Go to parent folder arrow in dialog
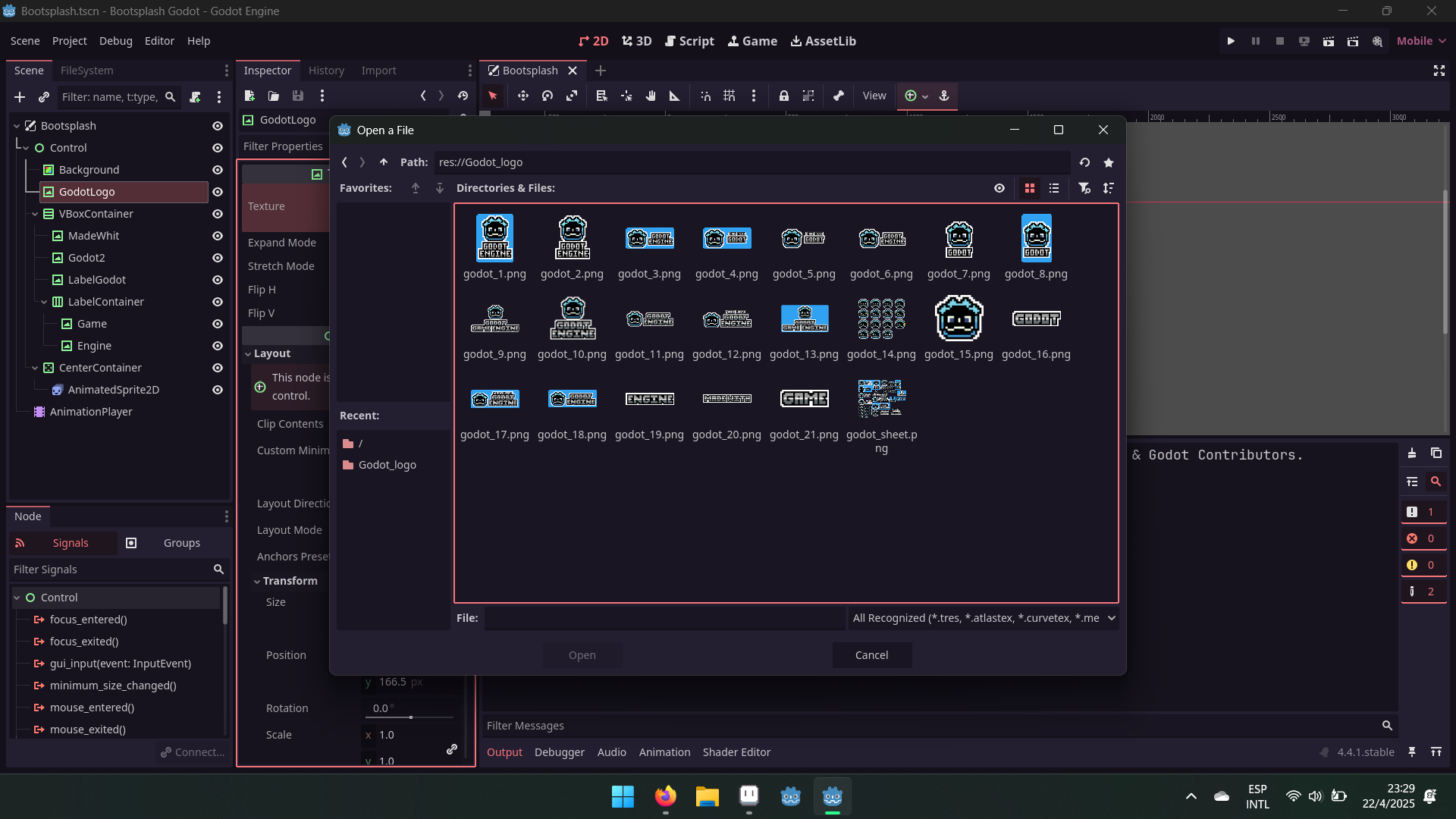Viewport: 1456px width, 819px height. [x=384, y=162]
